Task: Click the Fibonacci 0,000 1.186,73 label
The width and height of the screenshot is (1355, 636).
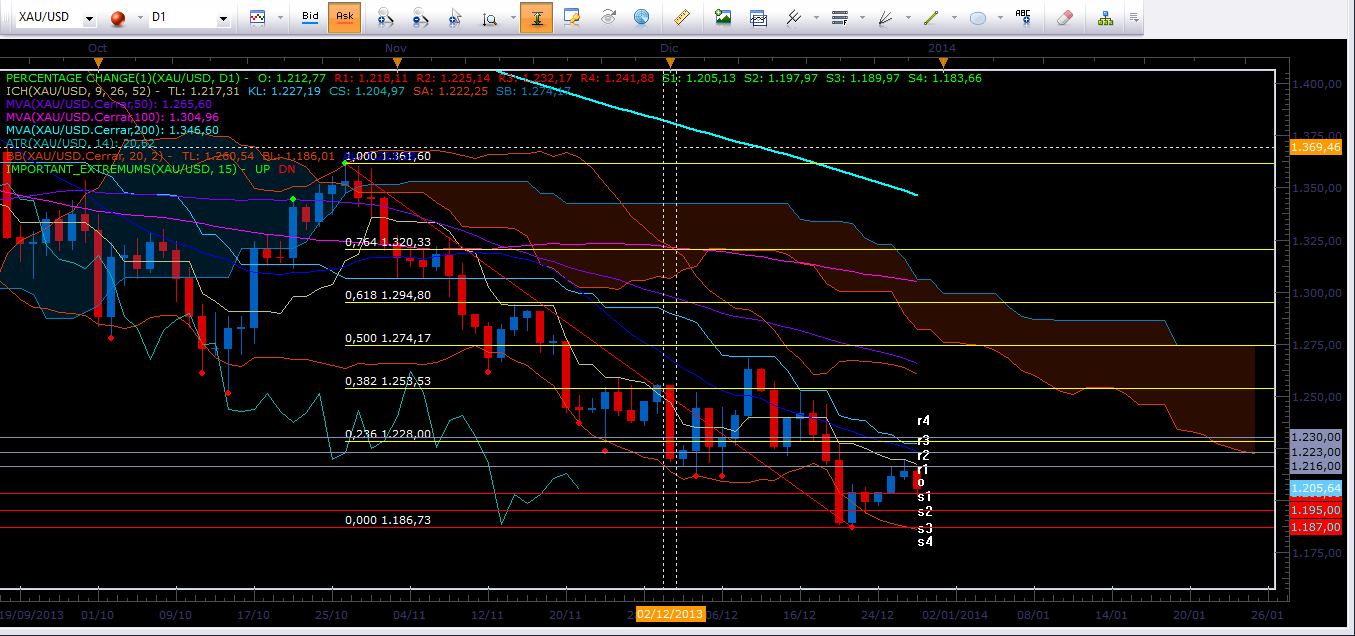Action: point(388,521)
